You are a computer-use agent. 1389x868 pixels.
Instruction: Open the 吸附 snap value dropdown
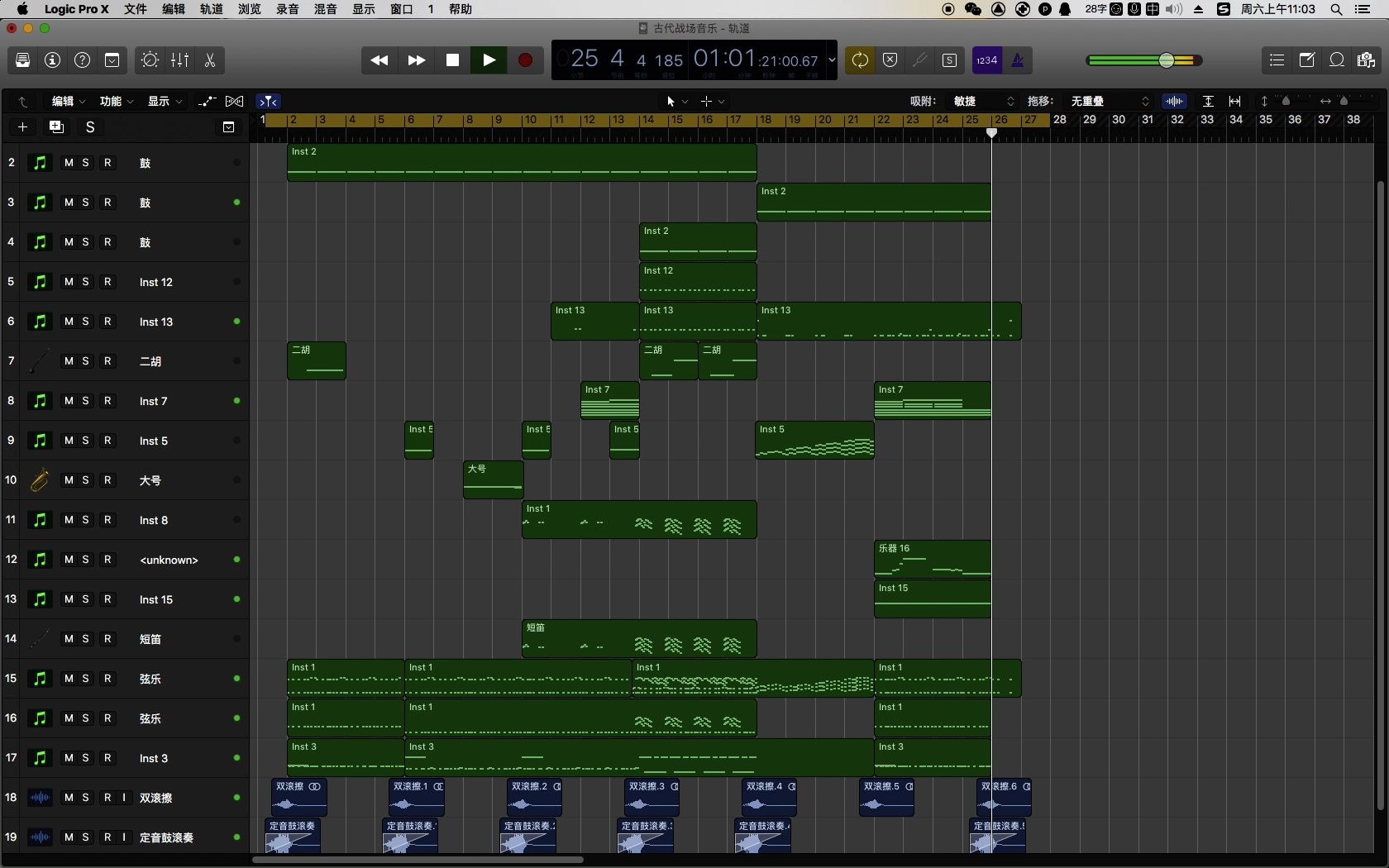point(983,102)
